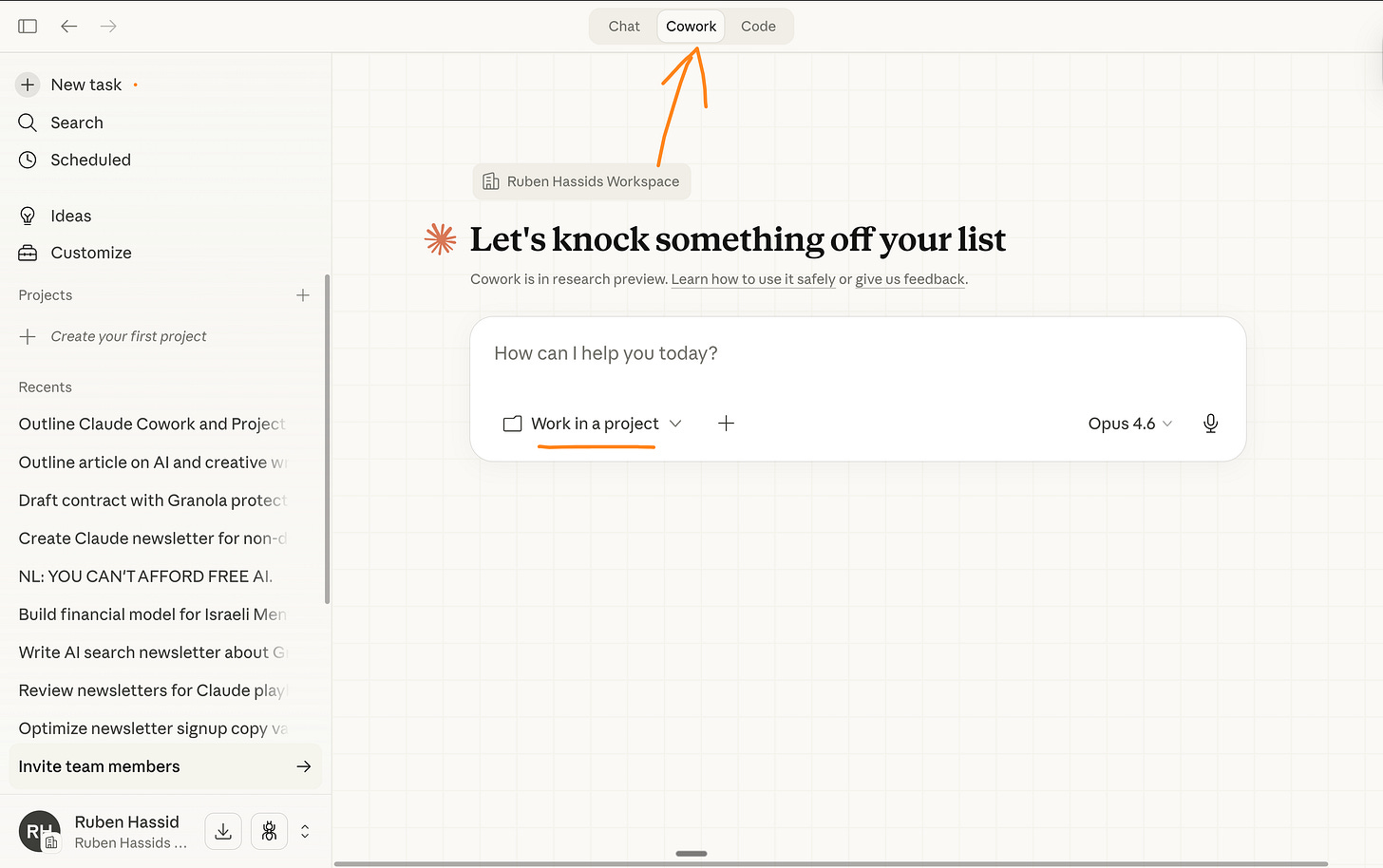Open recent 'Optimize newsletter signup copy'
The image size is (1383, 868).
coord(152,728)
